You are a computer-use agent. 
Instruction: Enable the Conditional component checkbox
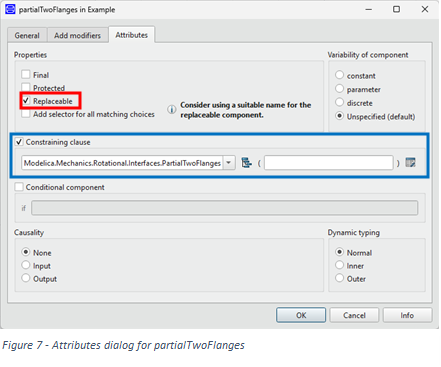(19, 187)
